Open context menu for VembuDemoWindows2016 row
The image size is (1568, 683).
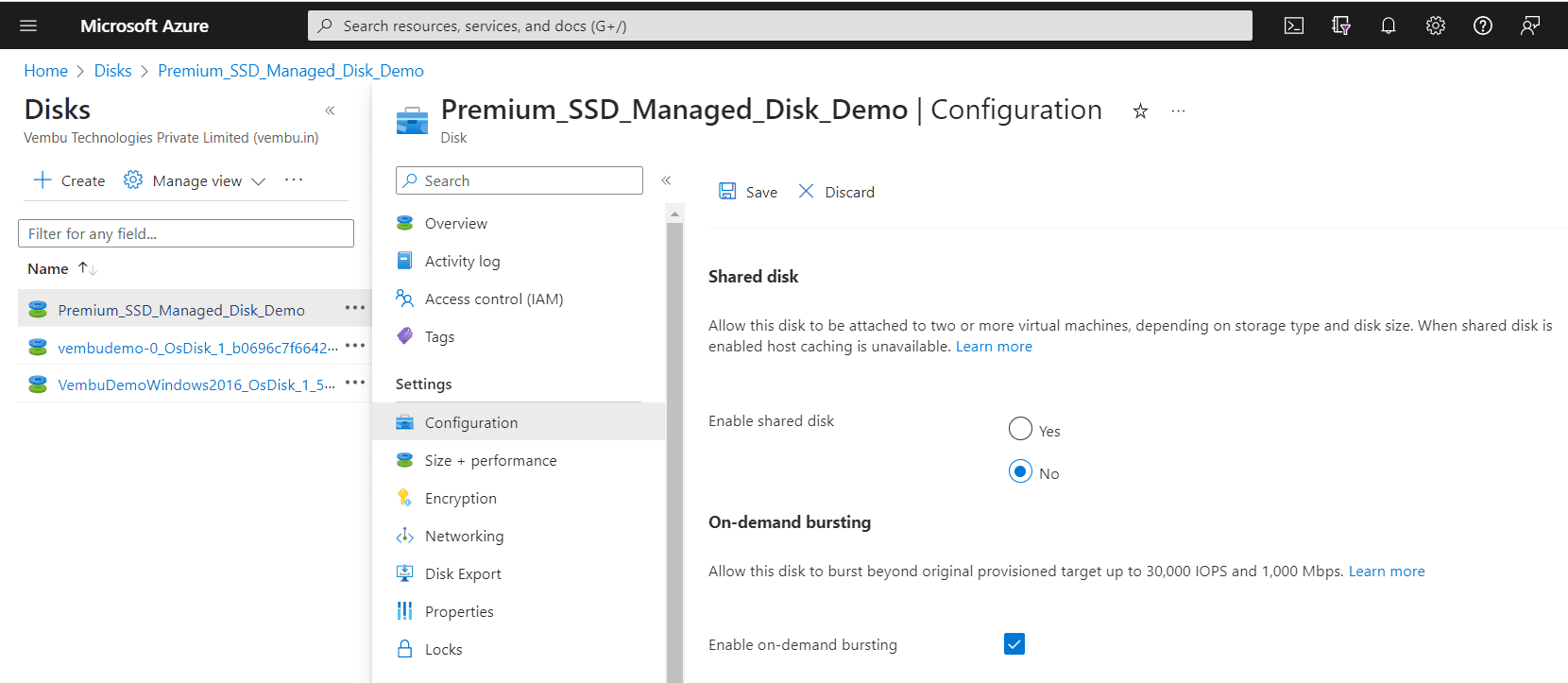(355, 383)
